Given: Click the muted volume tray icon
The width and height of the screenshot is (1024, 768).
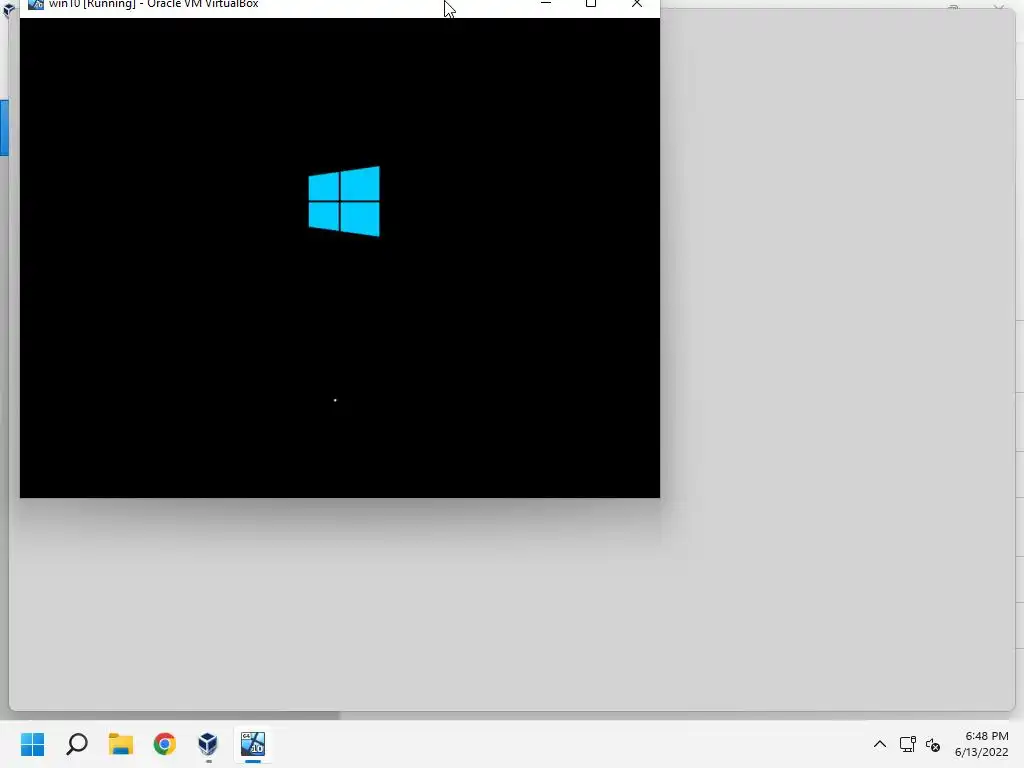Looking at the screenshot, I should tap(933, 744).
